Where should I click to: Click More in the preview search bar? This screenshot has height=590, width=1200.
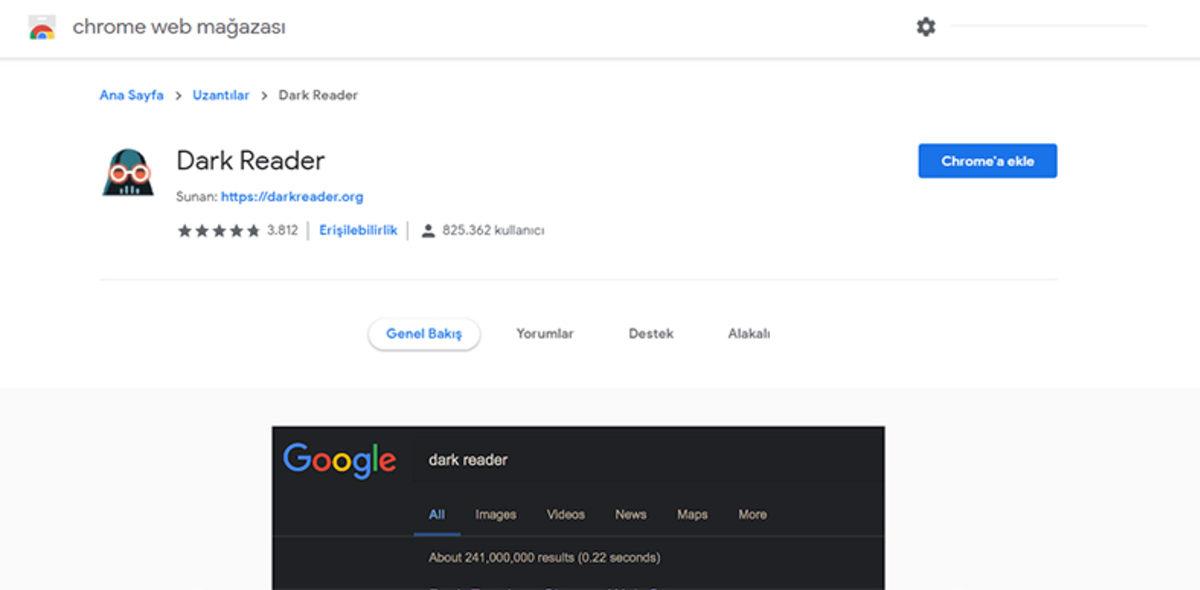tap(752, 514)
